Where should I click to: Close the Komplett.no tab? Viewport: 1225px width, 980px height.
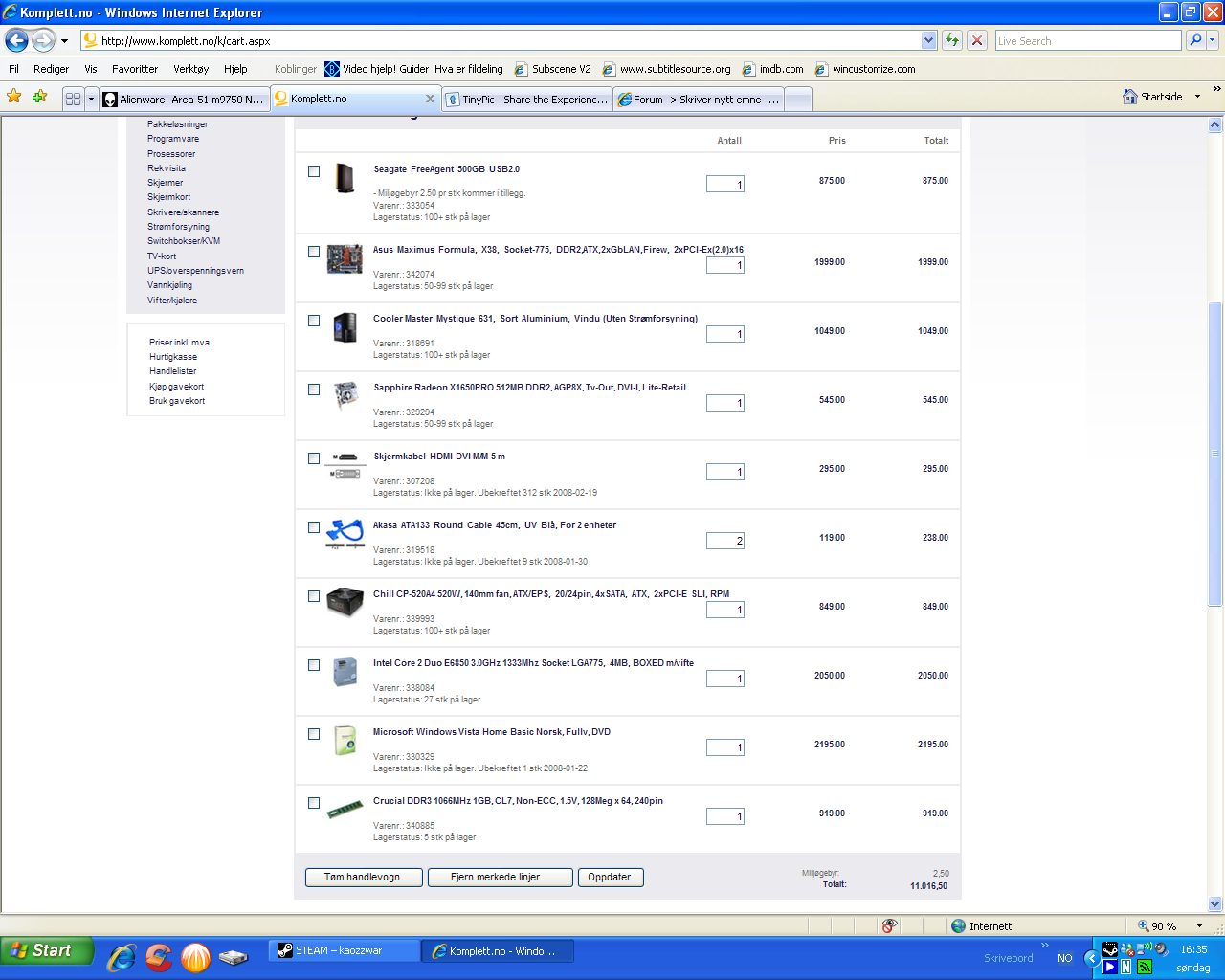coord(430,99)
